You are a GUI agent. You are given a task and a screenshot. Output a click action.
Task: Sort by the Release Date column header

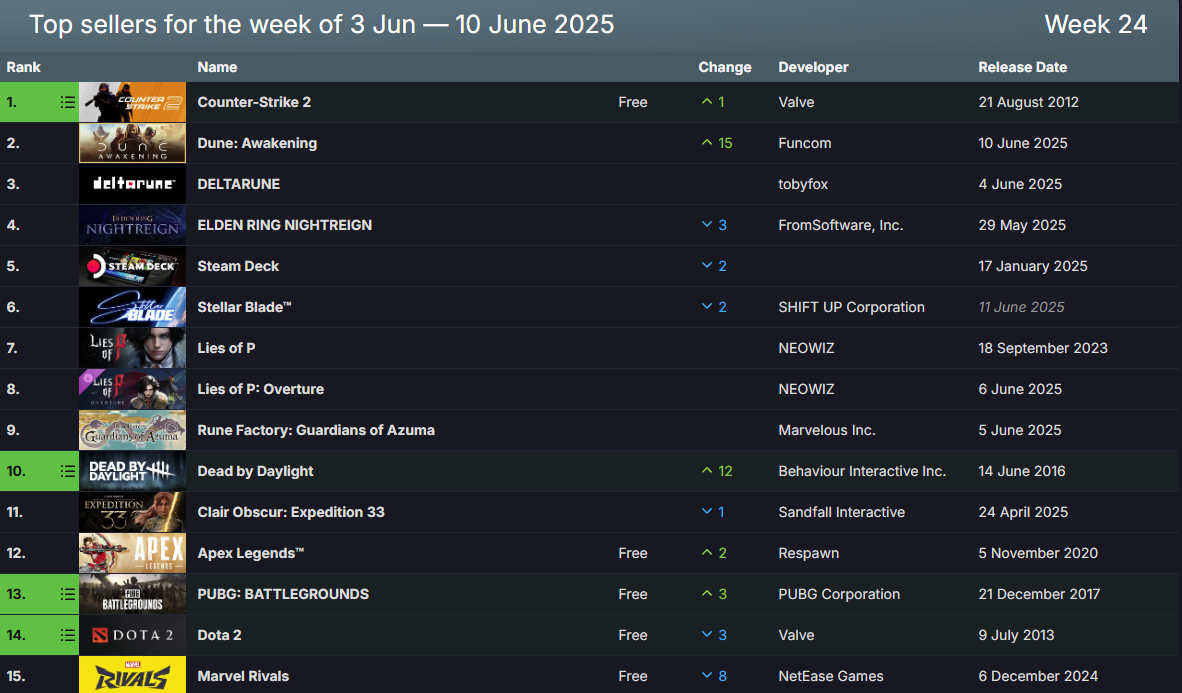pyautogui.click(x=1022, y=67)
